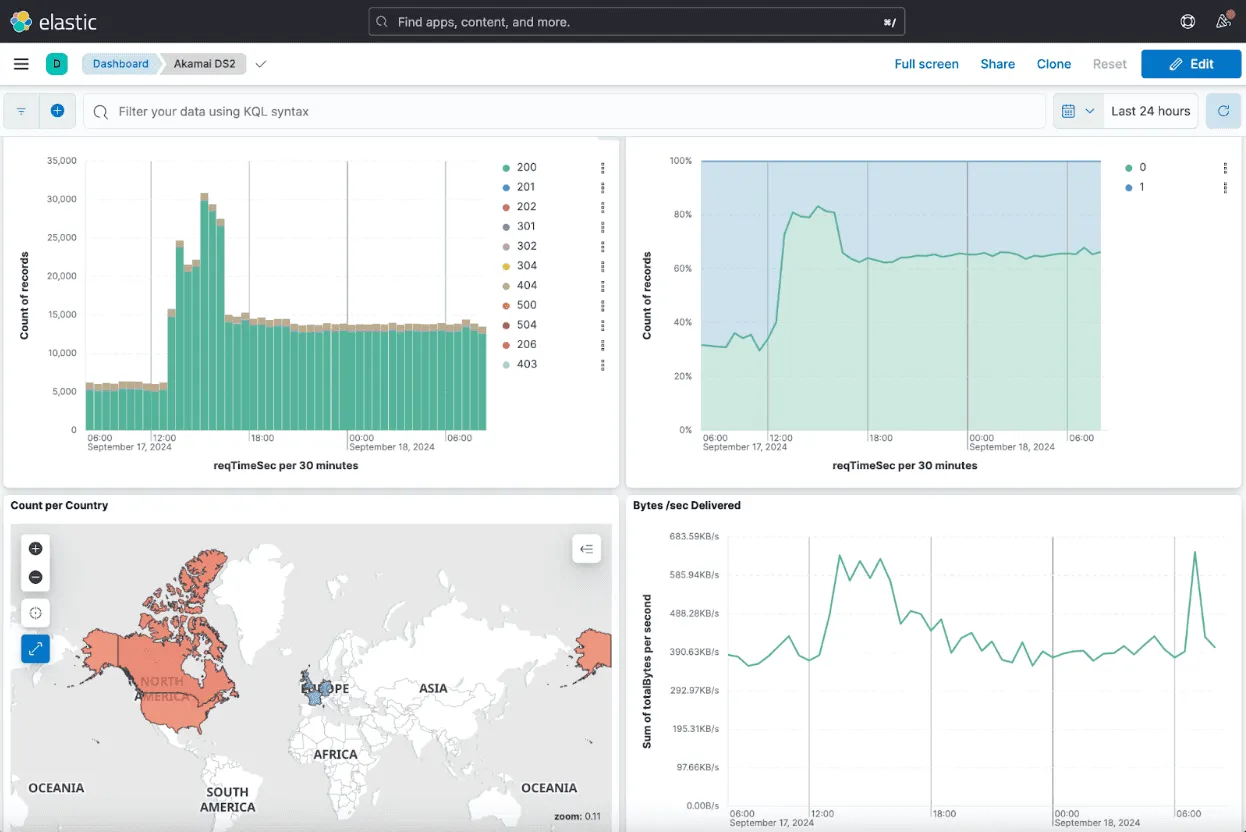This screenshot has height=832, width=1246.
Task: Zoom out on the world map
Action: 35,577
